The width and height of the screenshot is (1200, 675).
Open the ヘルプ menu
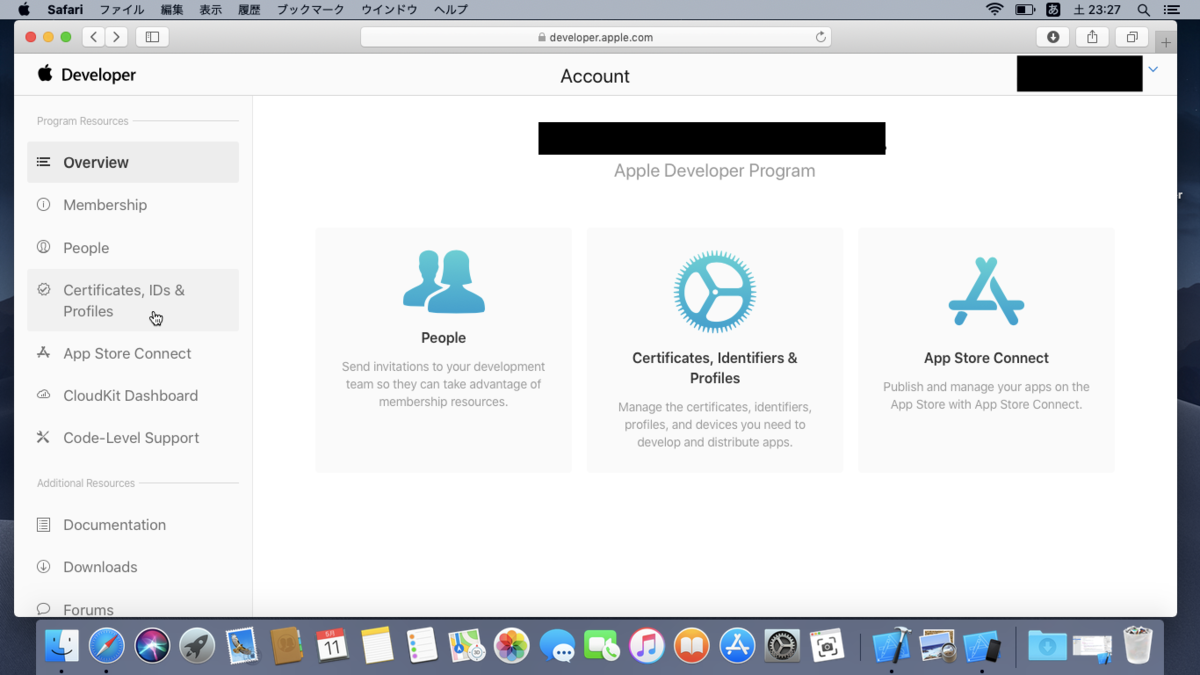[450, 9]
